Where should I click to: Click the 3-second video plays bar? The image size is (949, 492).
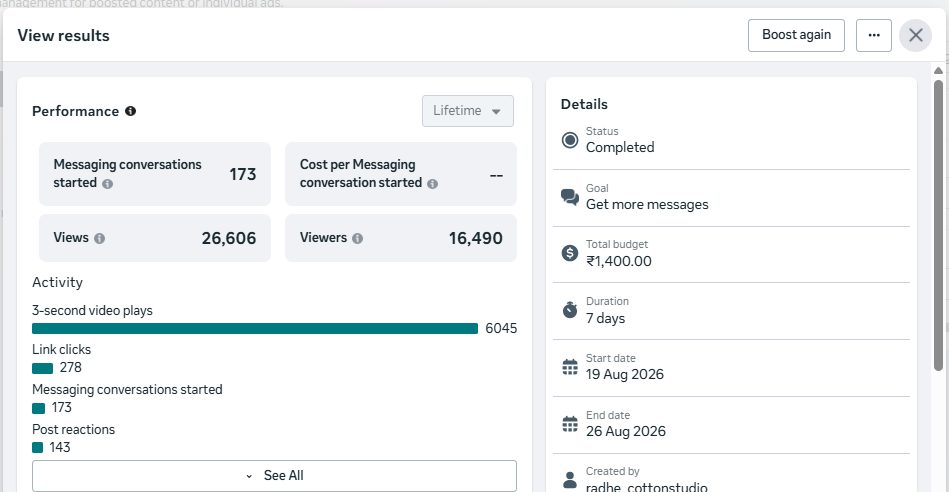pyautogui.click(x=255, y=328)
